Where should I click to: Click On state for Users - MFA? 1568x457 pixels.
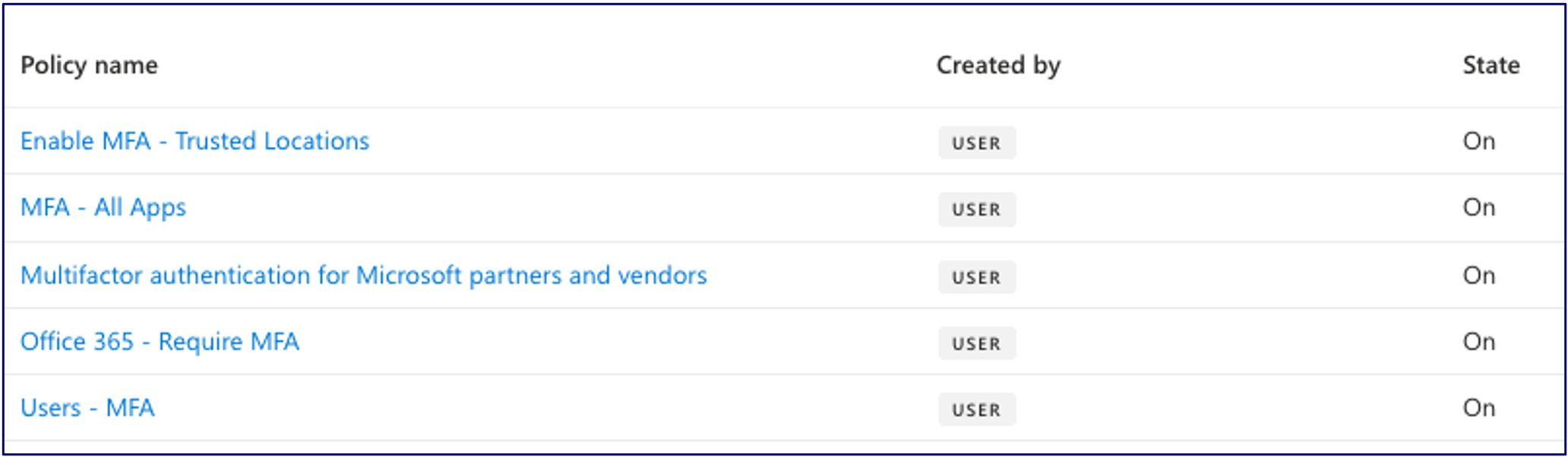click(1479, 408)
